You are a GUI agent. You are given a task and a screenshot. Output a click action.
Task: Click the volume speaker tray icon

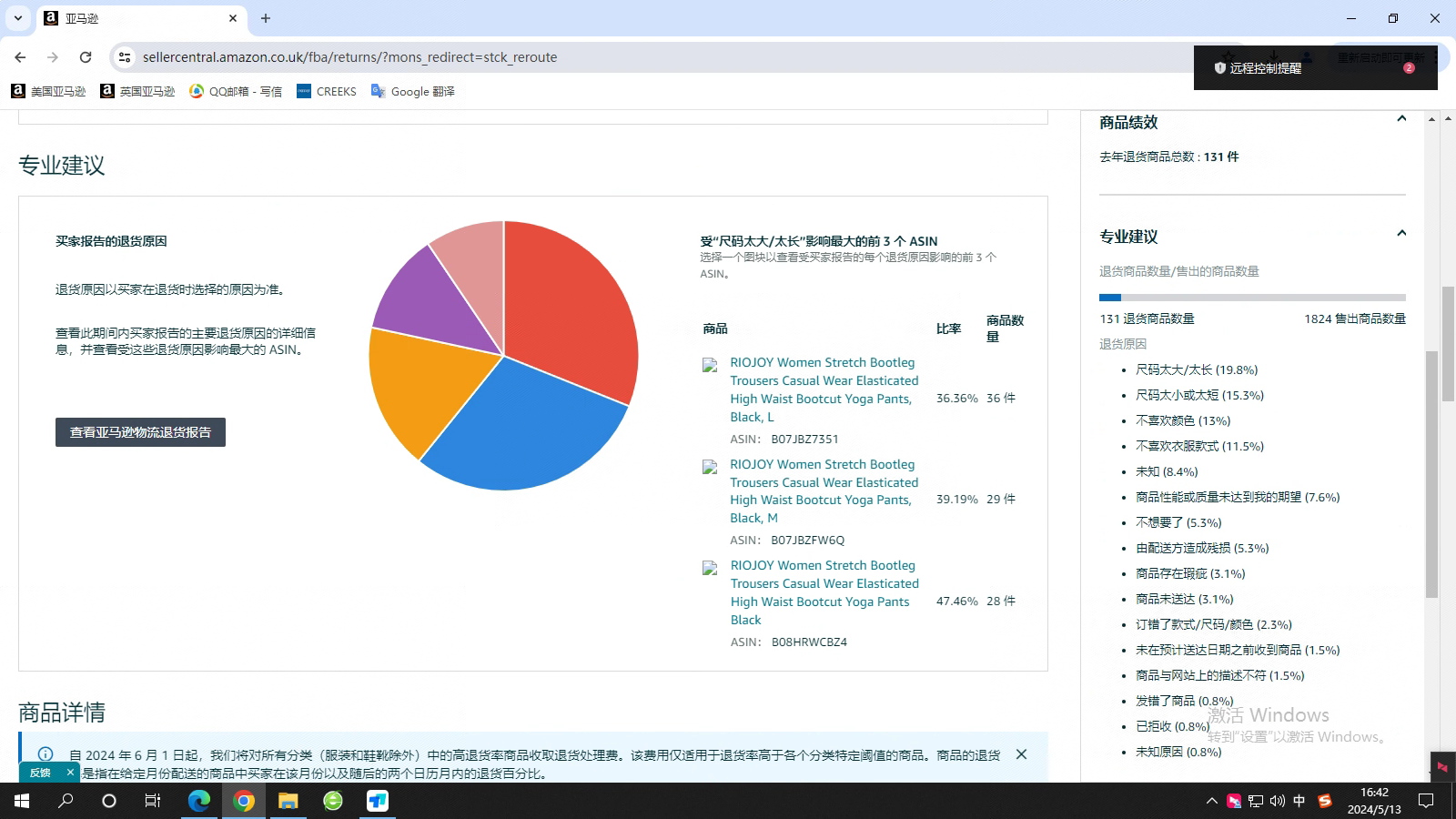pos(1278,801)
